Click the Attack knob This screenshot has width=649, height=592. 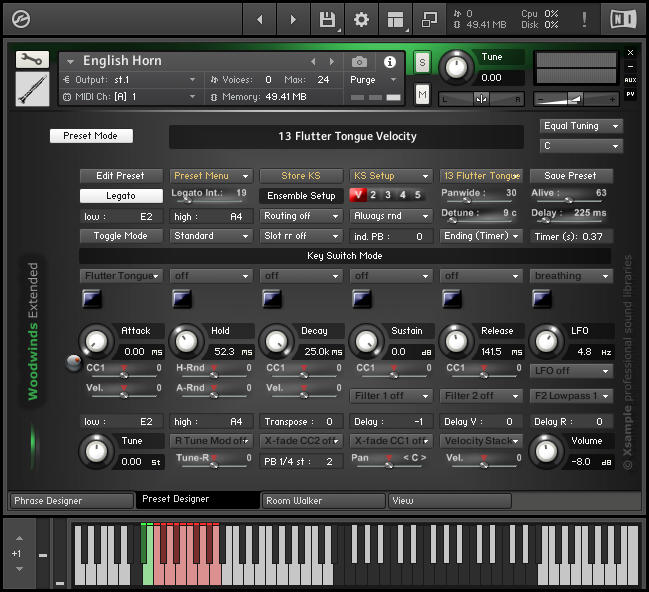click(96, 342)
